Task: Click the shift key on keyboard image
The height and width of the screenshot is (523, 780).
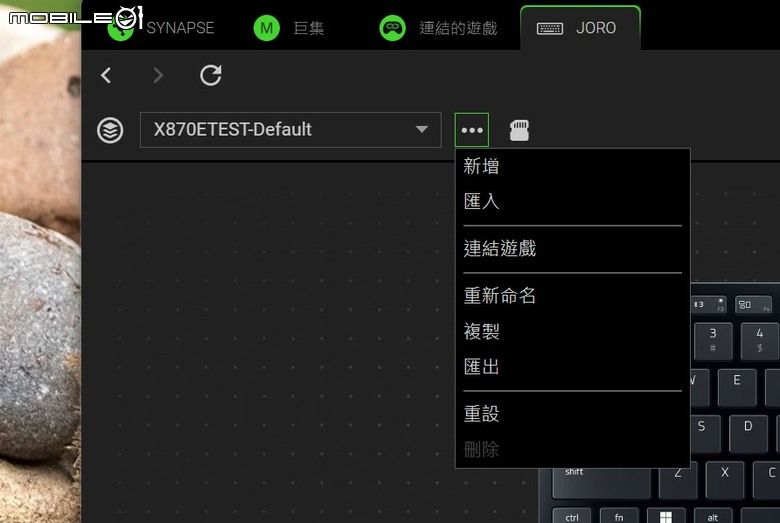Action: tap(601, 483)
